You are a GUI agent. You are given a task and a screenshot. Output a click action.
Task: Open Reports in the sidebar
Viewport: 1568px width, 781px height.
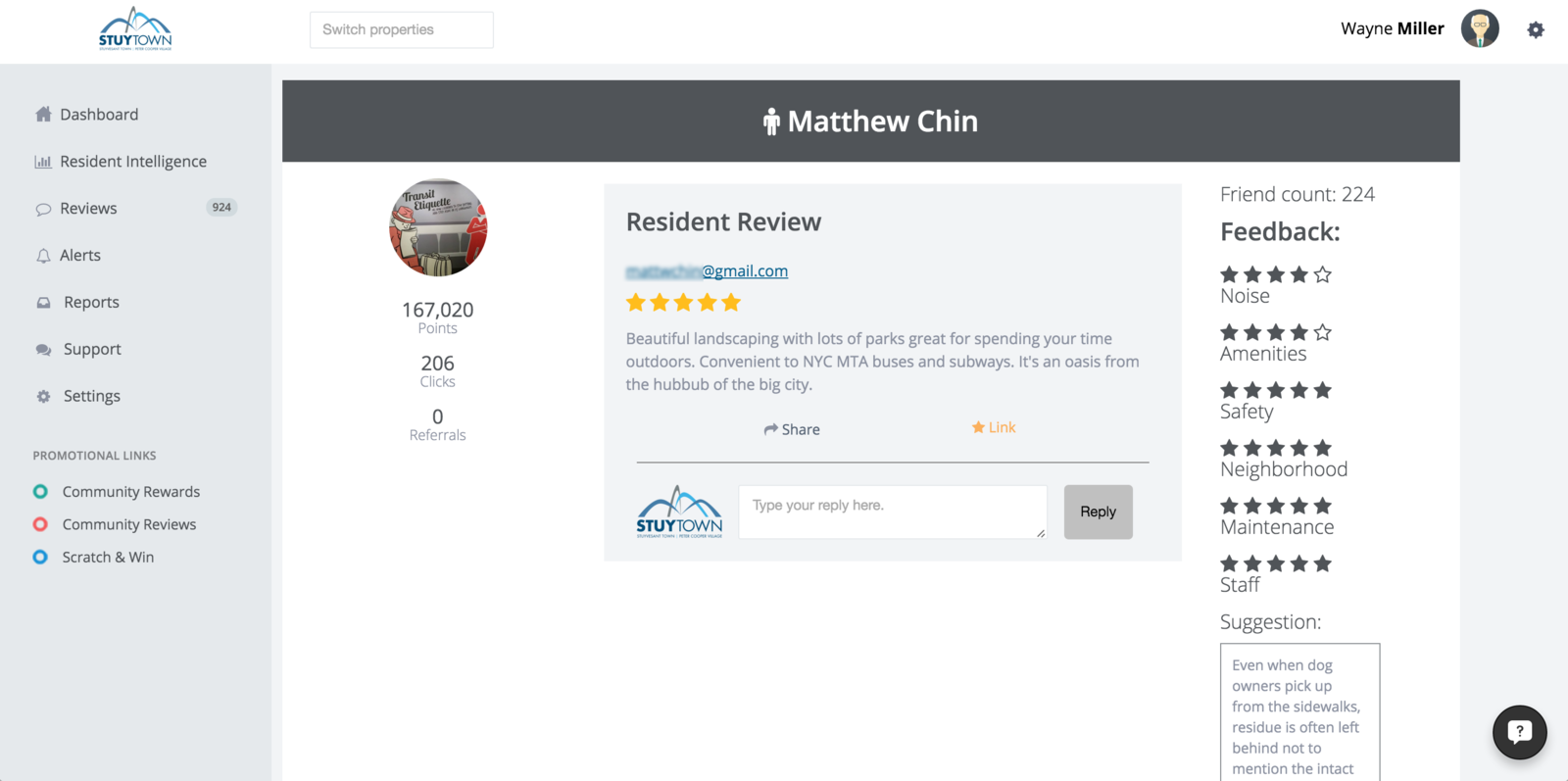[91, 302]
